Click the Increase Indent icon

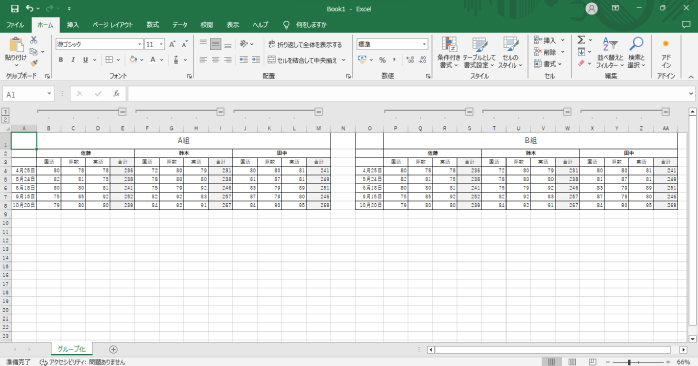pyautogui.click(x=256, y=60)
